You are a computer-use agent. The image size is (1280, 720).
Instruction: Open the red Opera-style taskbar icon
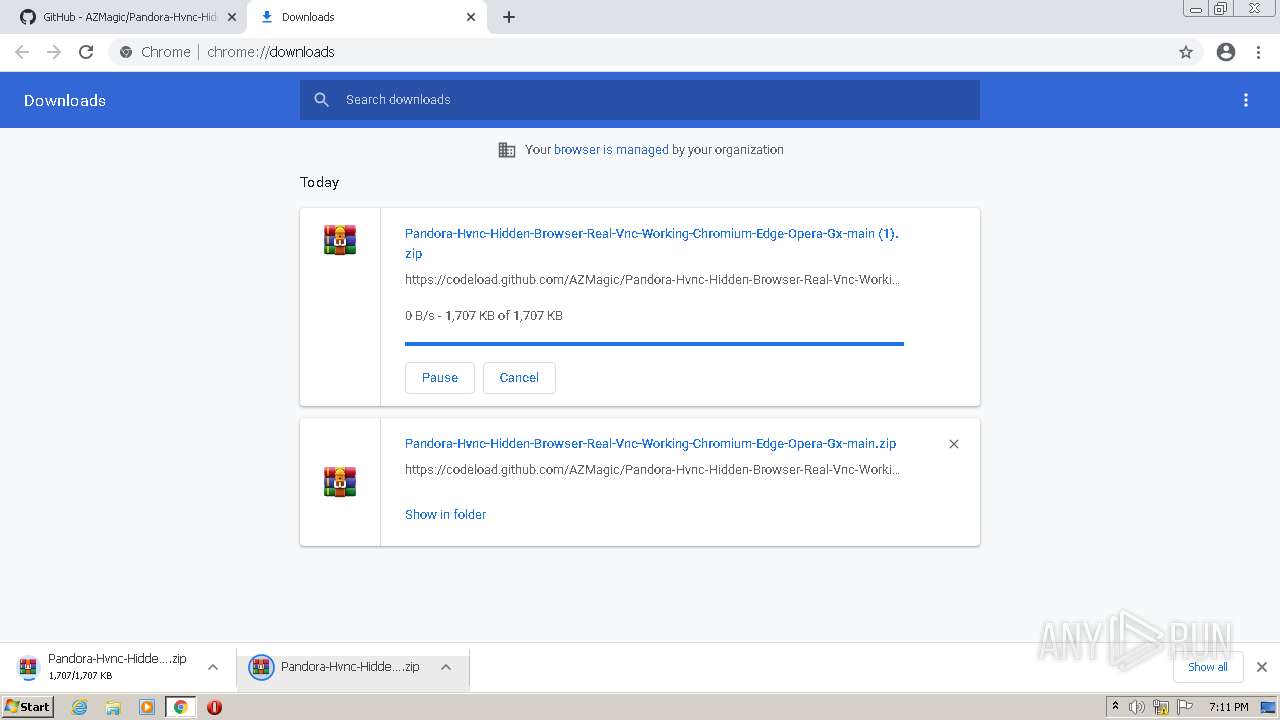[x=214, y=707]
